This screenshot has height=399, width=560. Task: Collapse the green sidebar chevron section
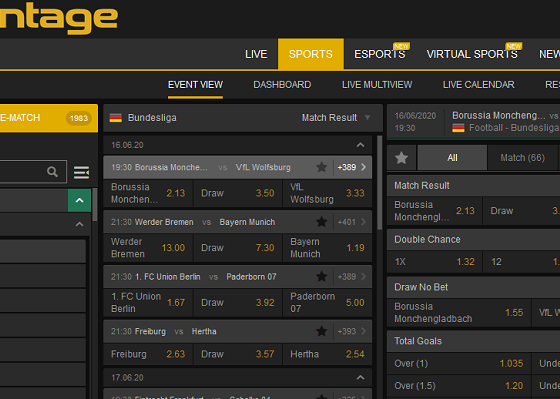(x=79, y=200)
